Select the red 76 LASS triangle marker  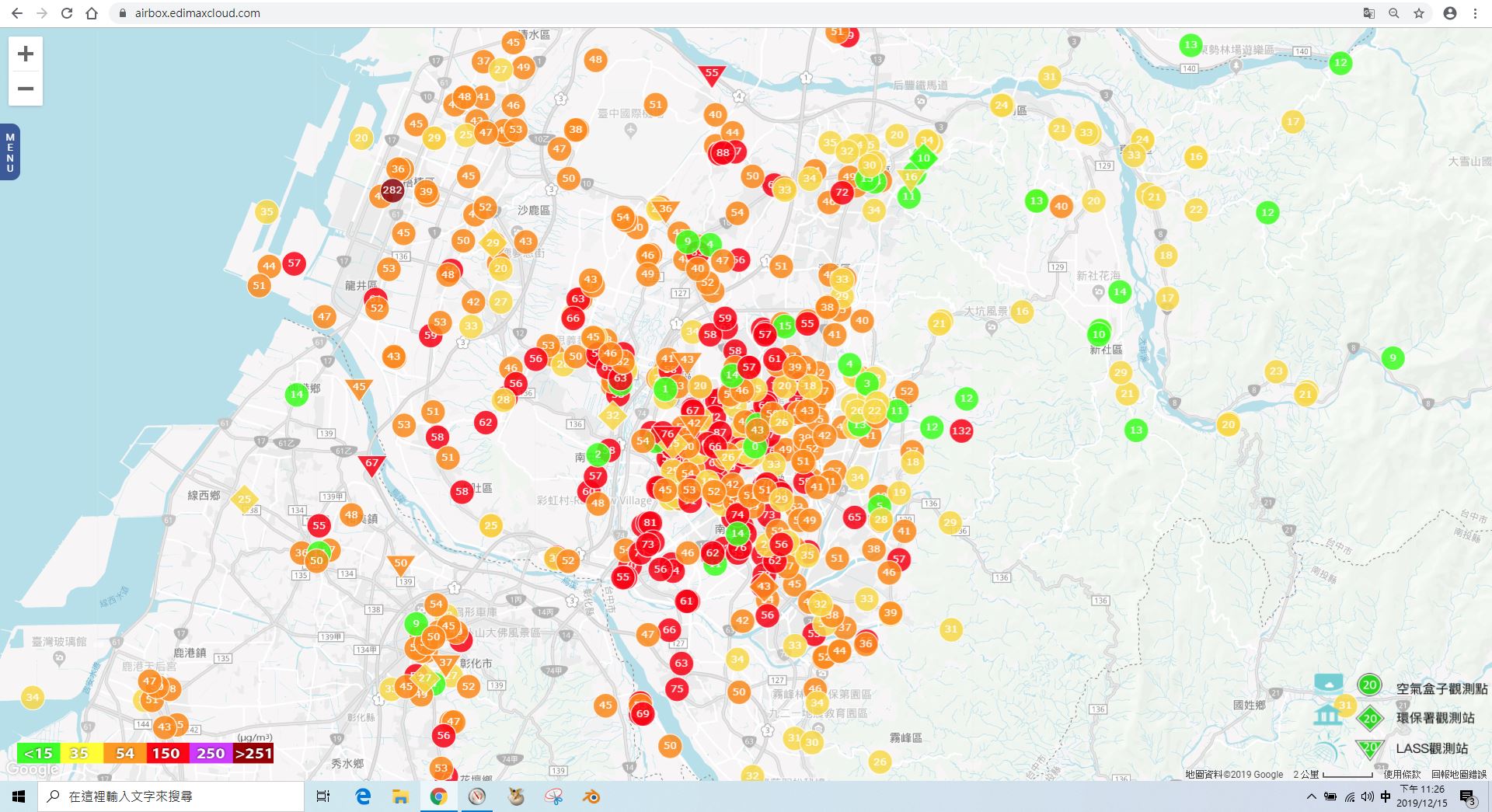[667, 435]
